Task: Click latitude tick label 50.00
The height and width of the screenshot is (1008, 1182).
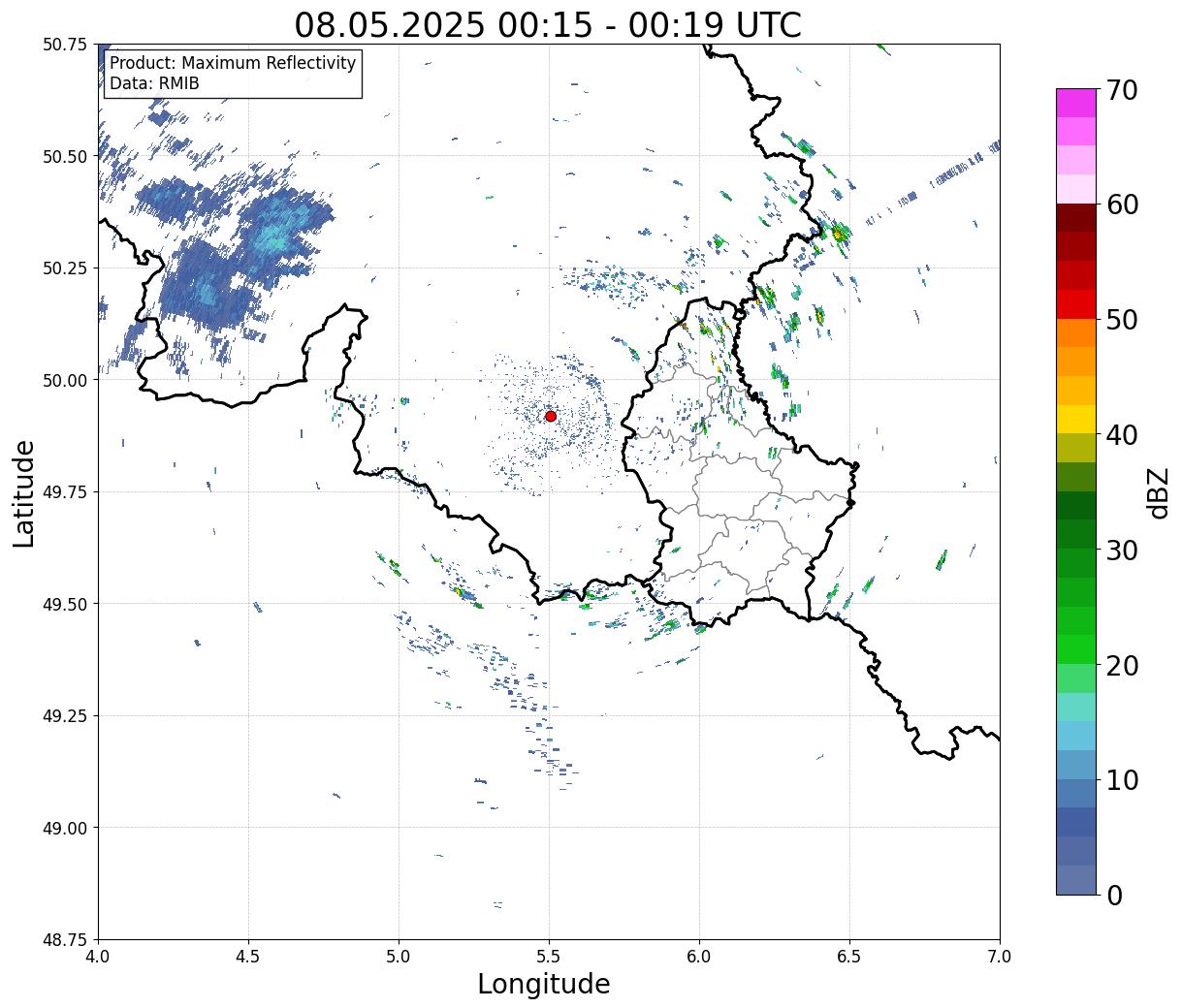Action: coord(65,380)
